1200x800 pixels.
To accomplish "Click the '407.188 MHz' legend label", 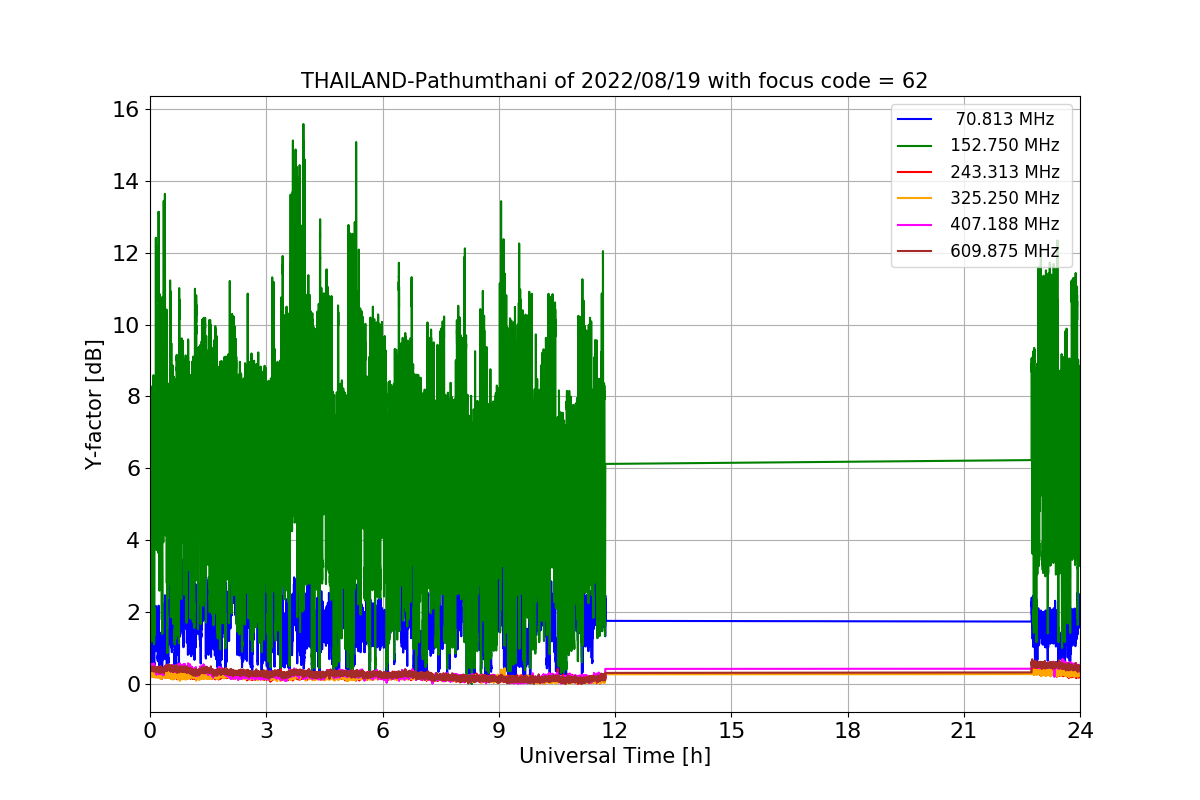I will pyautogui.click(x=1005, y=225).
